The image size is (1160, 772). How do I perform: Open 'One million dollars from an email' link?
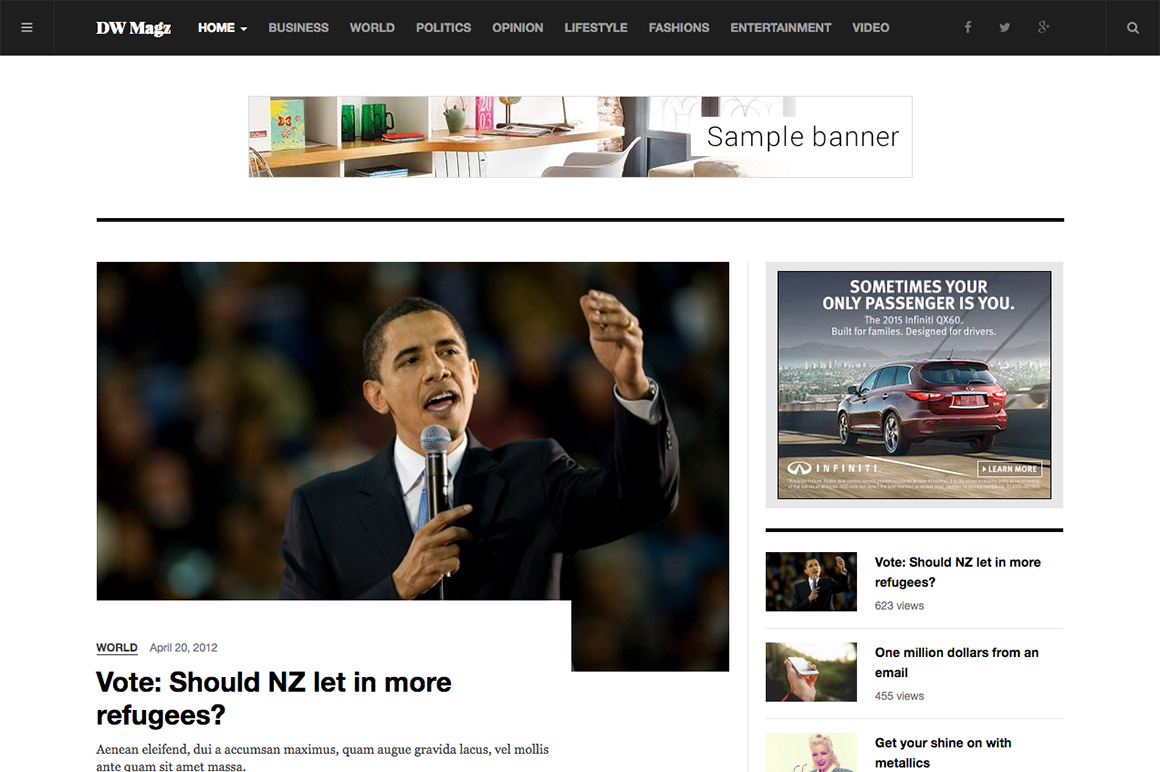click(957, 663)
